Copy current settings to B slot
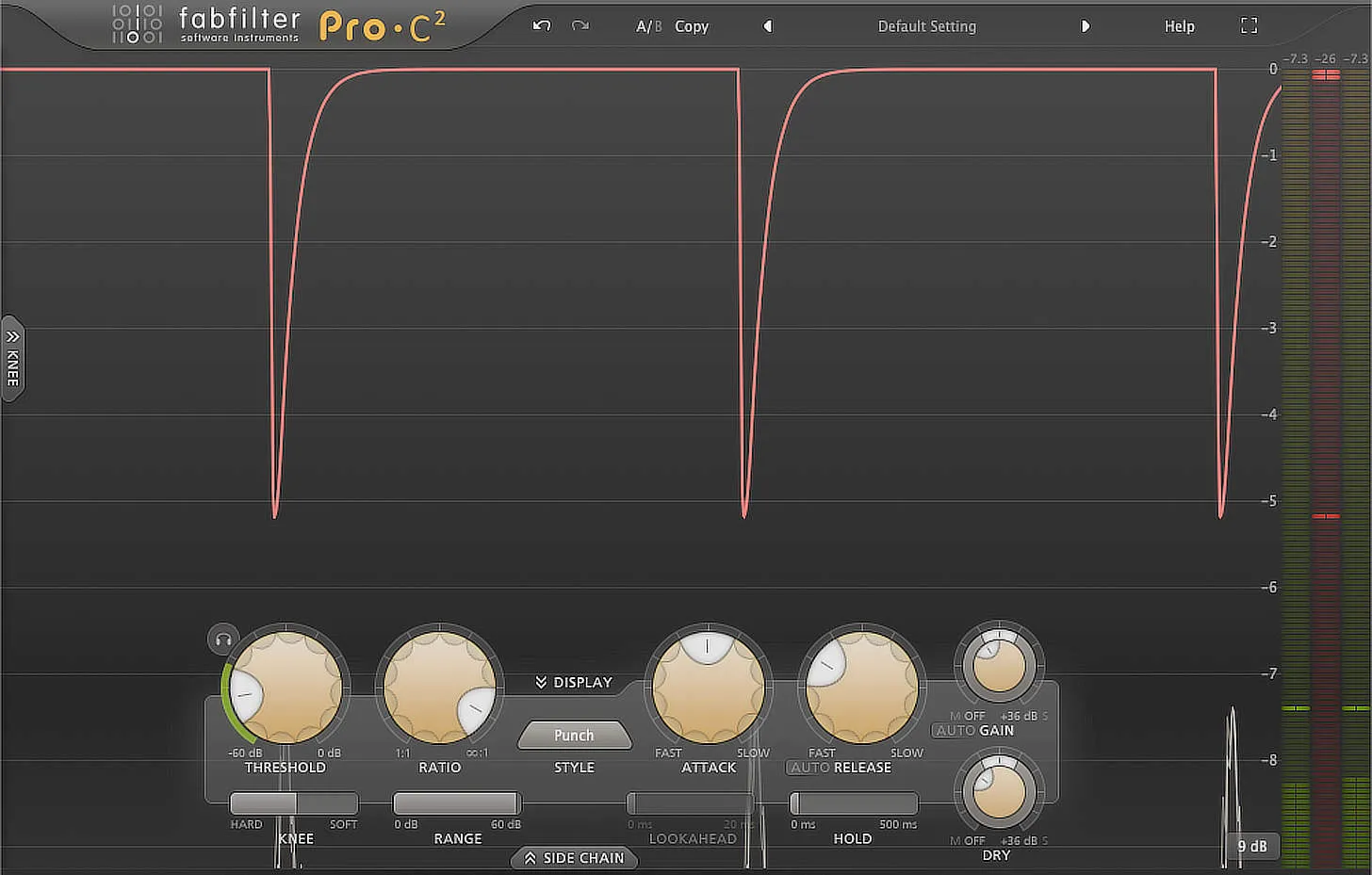 (x=692, y=26)
